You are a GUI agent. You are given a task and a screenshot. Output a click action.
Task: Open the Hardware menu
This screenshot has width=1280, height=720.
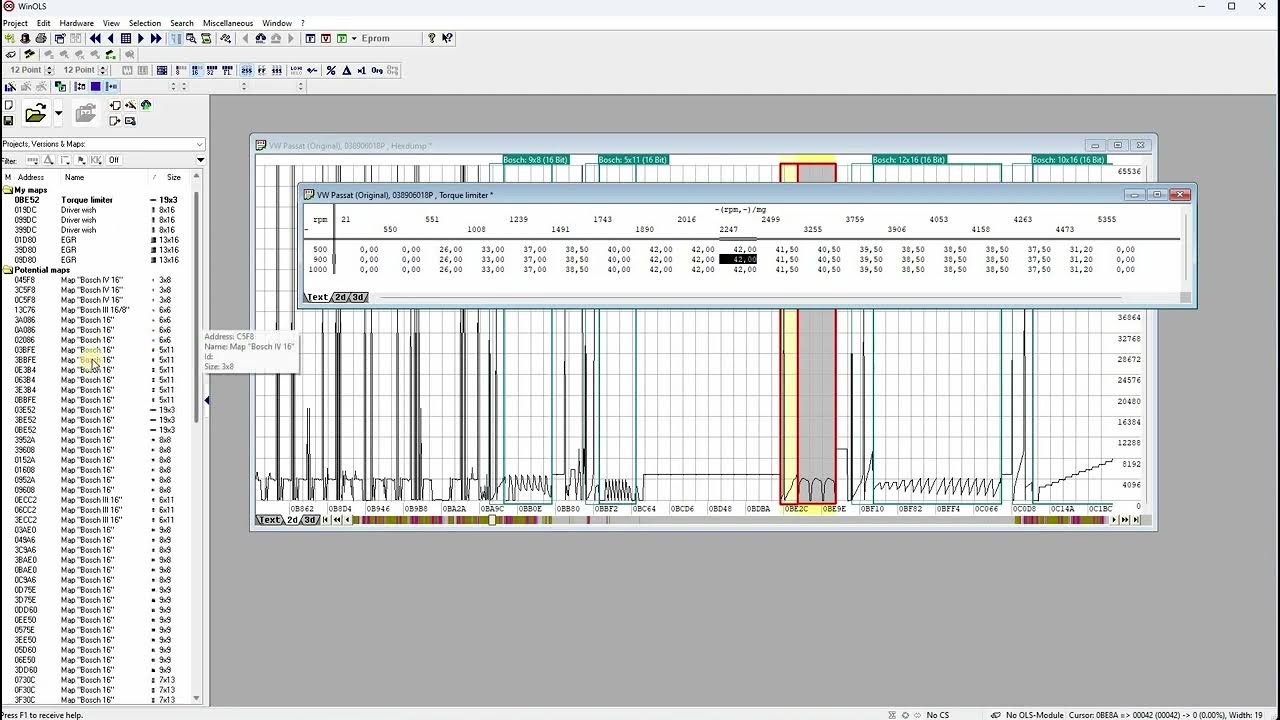(77, 23)
